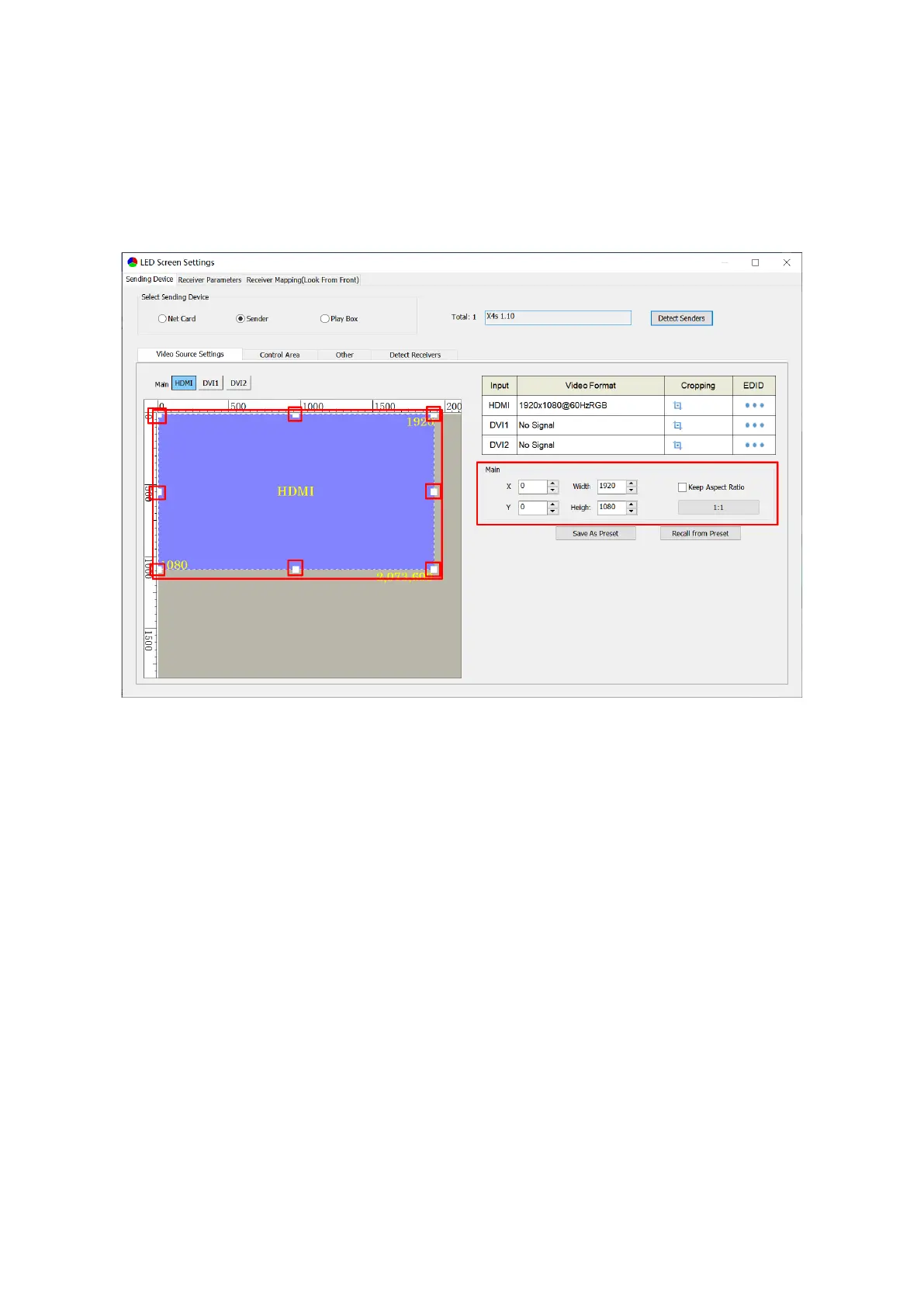Click the bottom-left resize handle of HDMI area
924x1307 pixels.
tap(157, 570)
